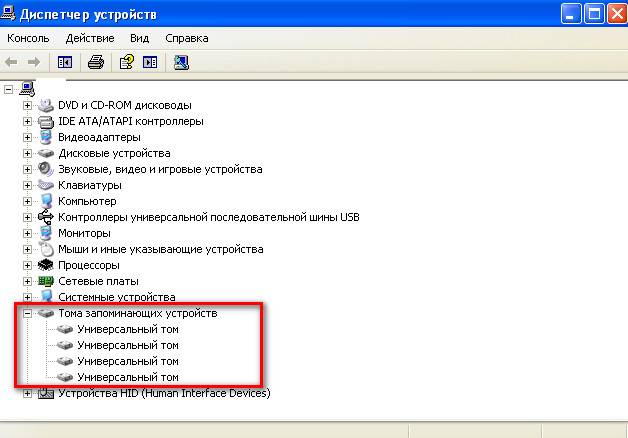Click the USB controllers icon
Screen dimensions: 628x438
click(x=46, y=217)
